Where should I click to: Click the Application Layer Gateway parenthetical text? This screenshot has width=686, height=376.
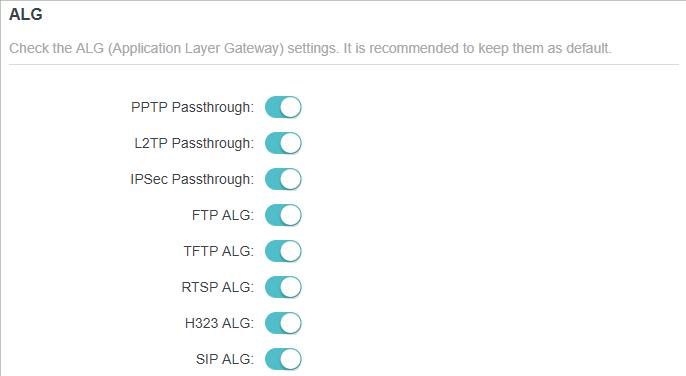coord(196,48)
